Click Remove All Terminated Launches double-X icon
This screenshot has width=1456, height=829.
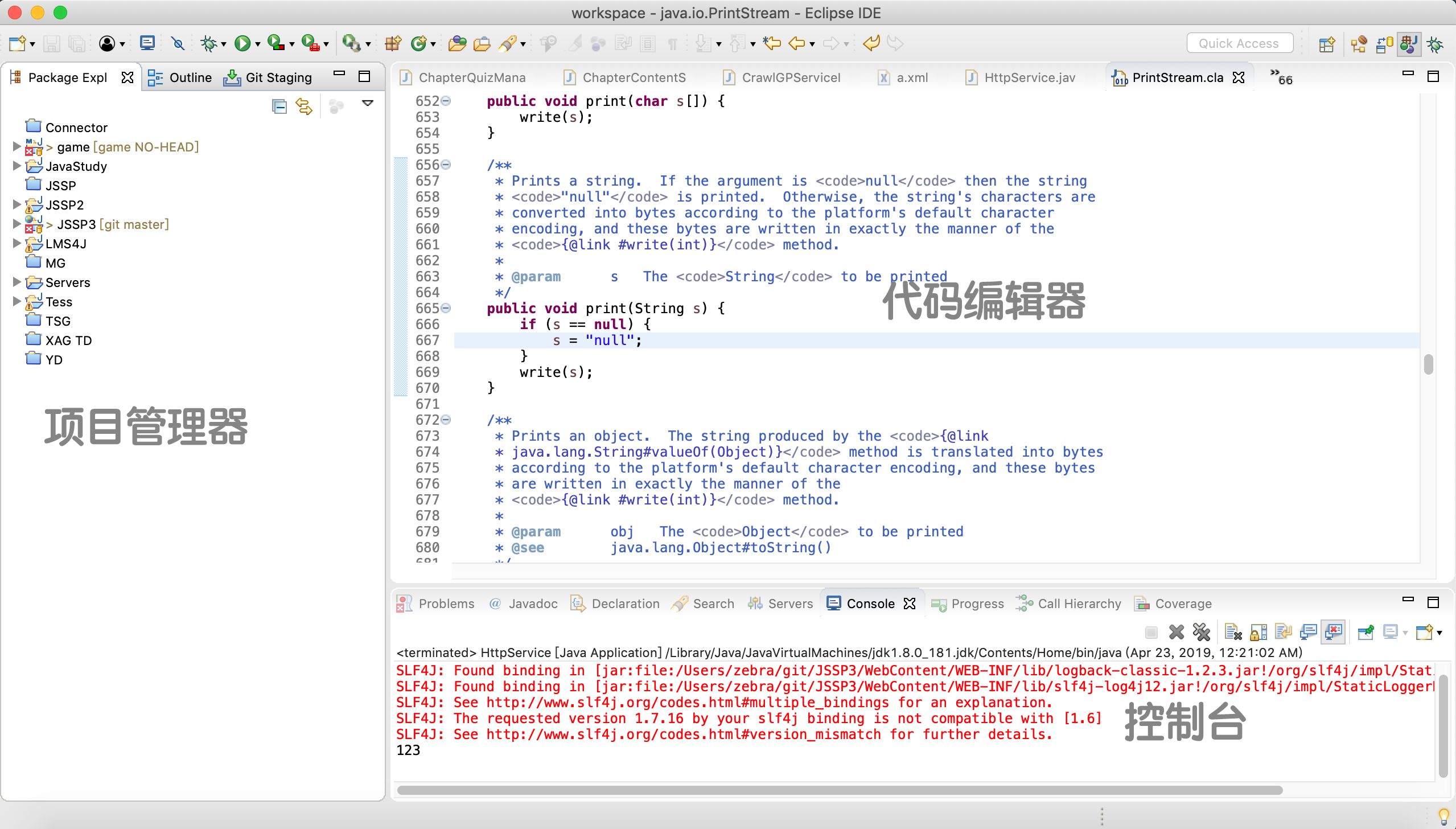click(1201, 632)
